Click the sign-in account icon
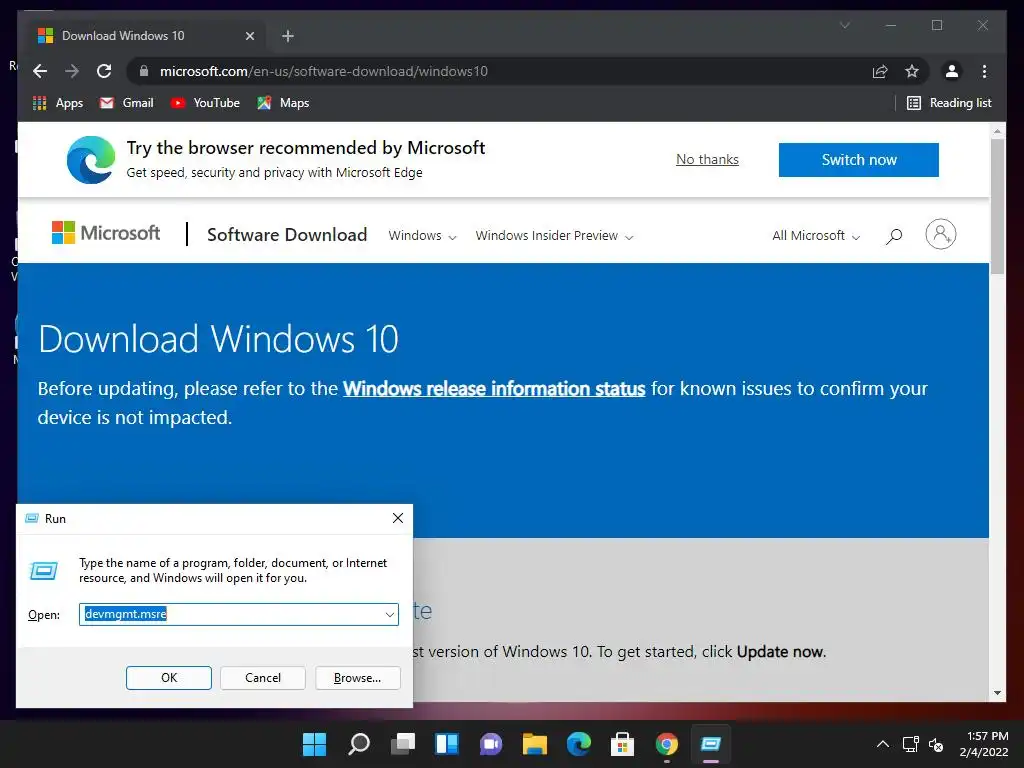 click(940, 234)
